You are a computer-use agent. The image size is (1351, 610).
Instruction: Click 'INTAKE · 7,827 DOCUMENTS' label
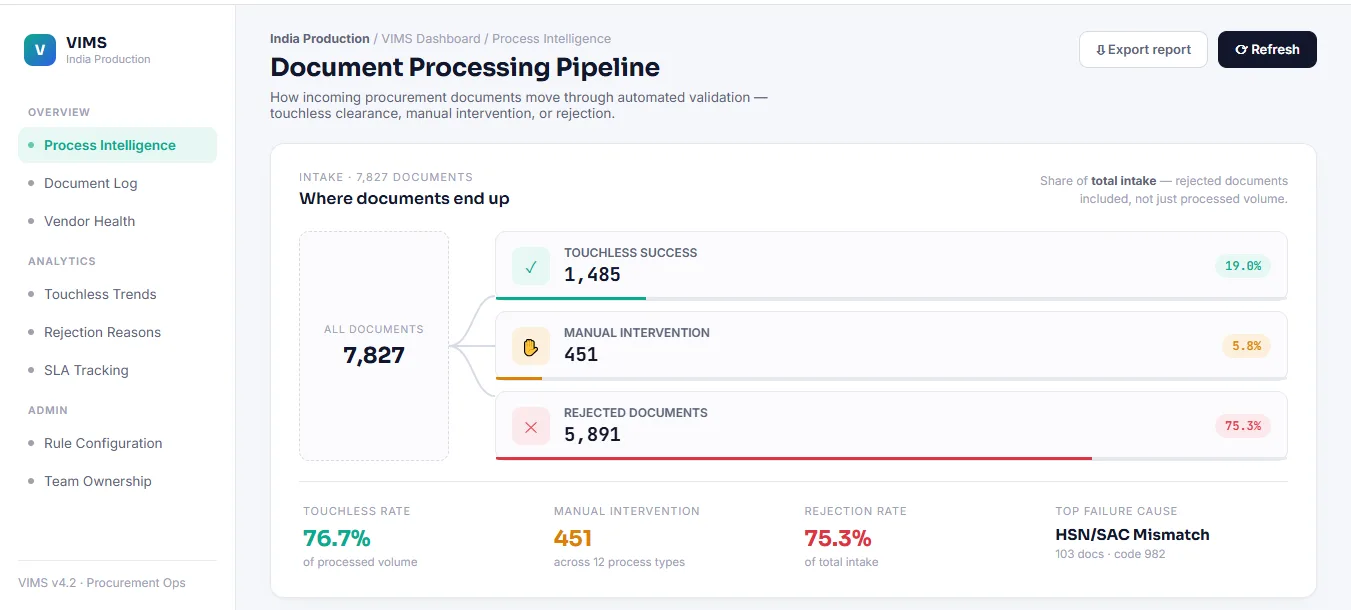[x=386, y=177]
